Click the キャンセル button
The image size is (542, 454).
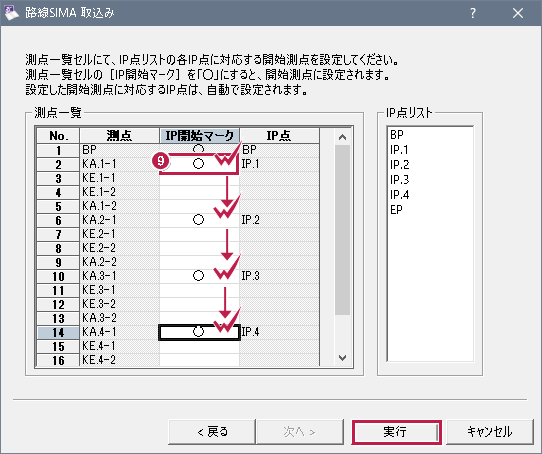pos(489,432)
